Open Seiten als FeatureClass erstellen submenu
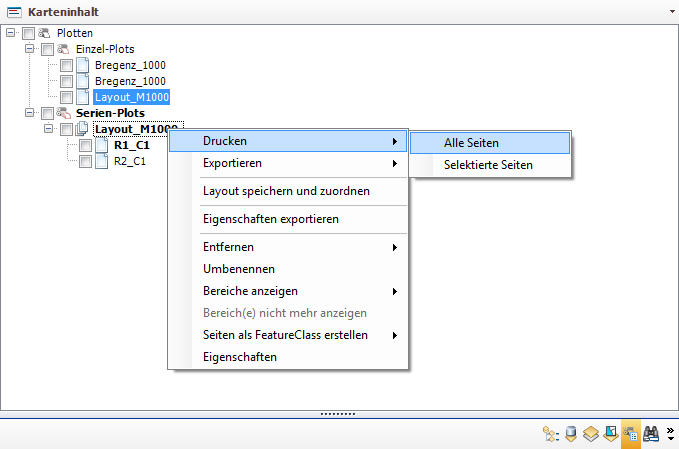679x449 pixels. [x=288, y=335]
